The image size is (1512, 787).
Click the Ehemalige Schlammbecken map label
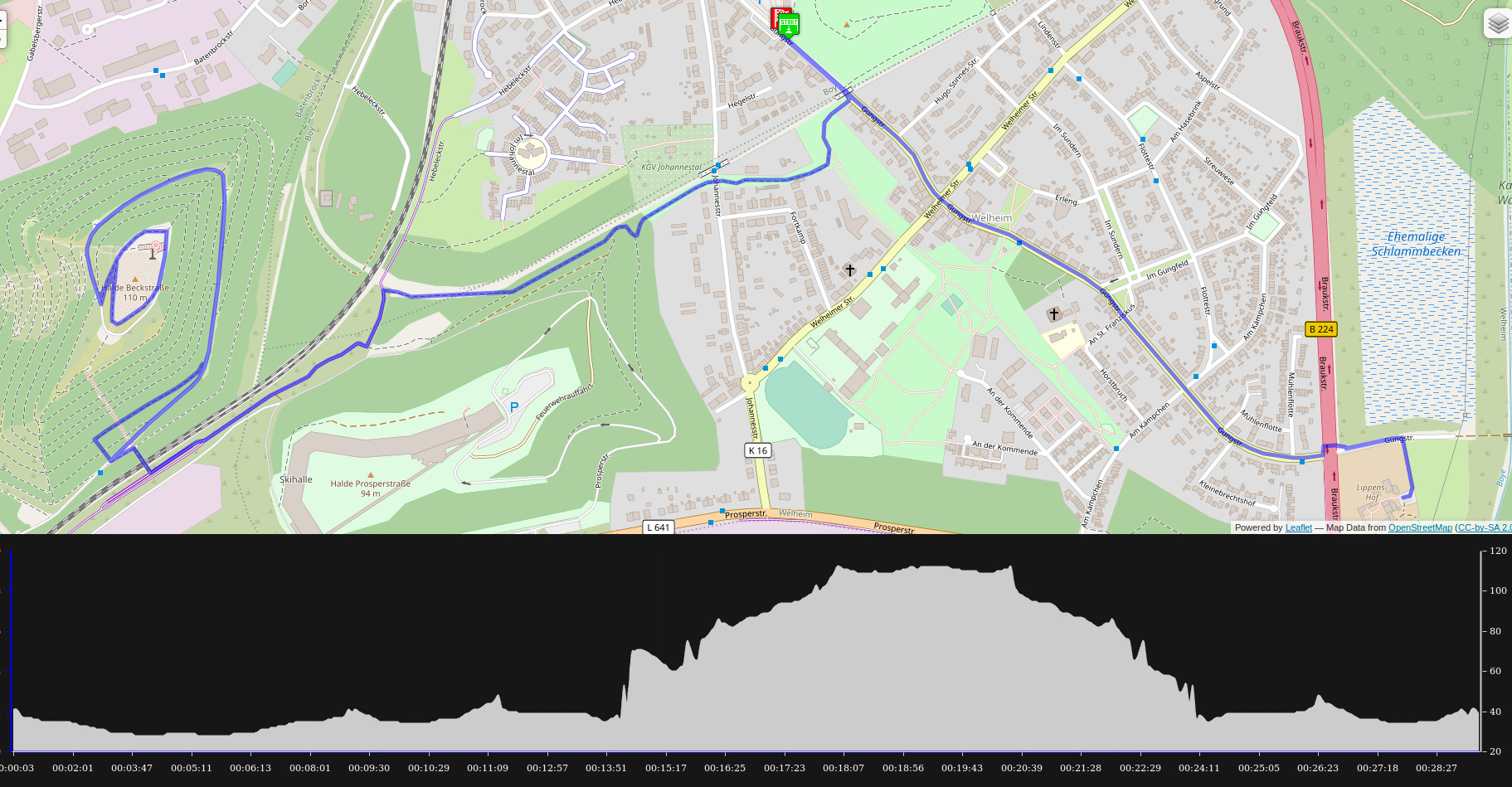click(1415, 244)
